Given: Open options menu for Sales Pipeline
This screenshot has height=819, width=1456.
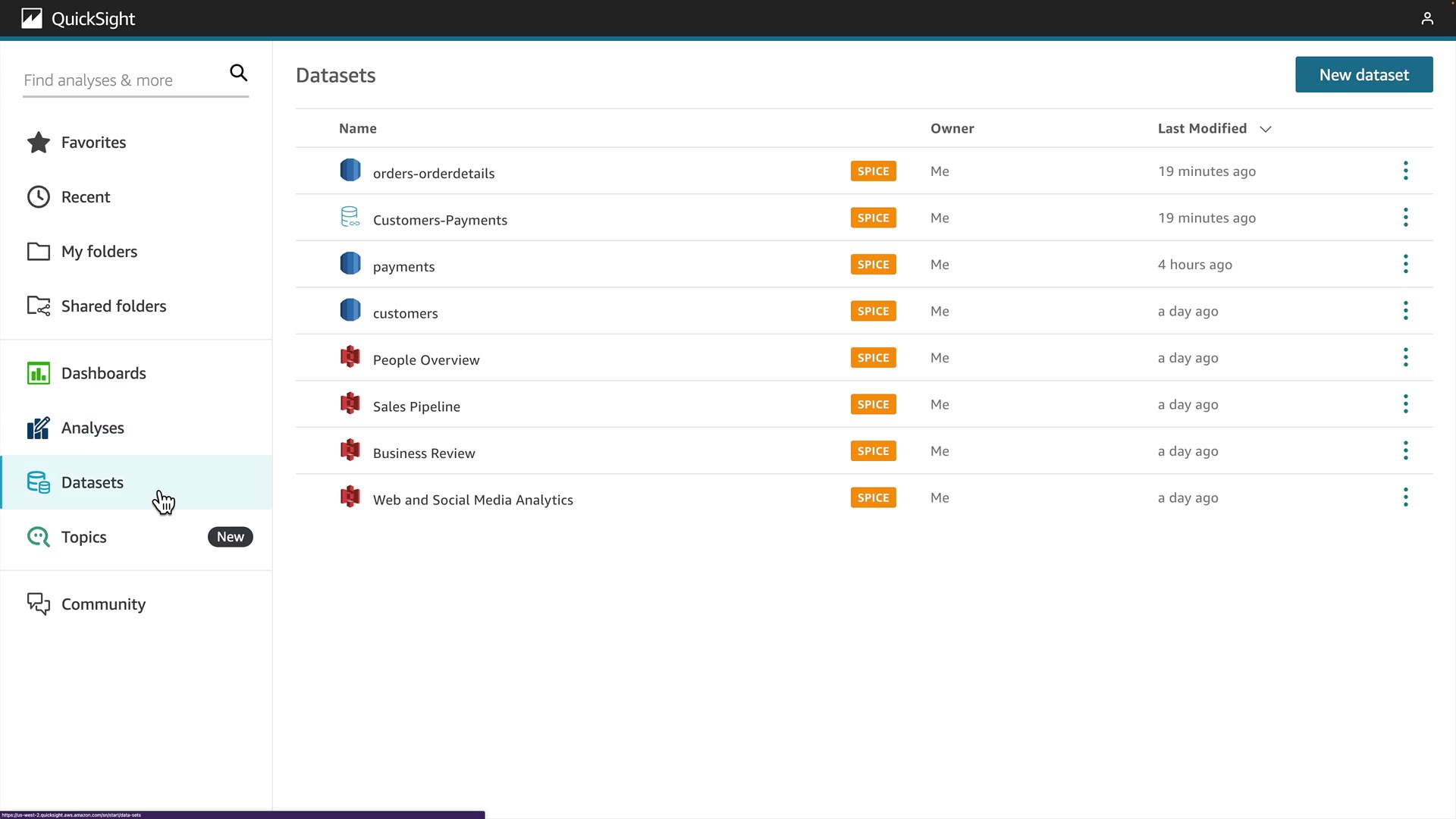Looking at the screenshot, I should click(x=1405, y=404).
